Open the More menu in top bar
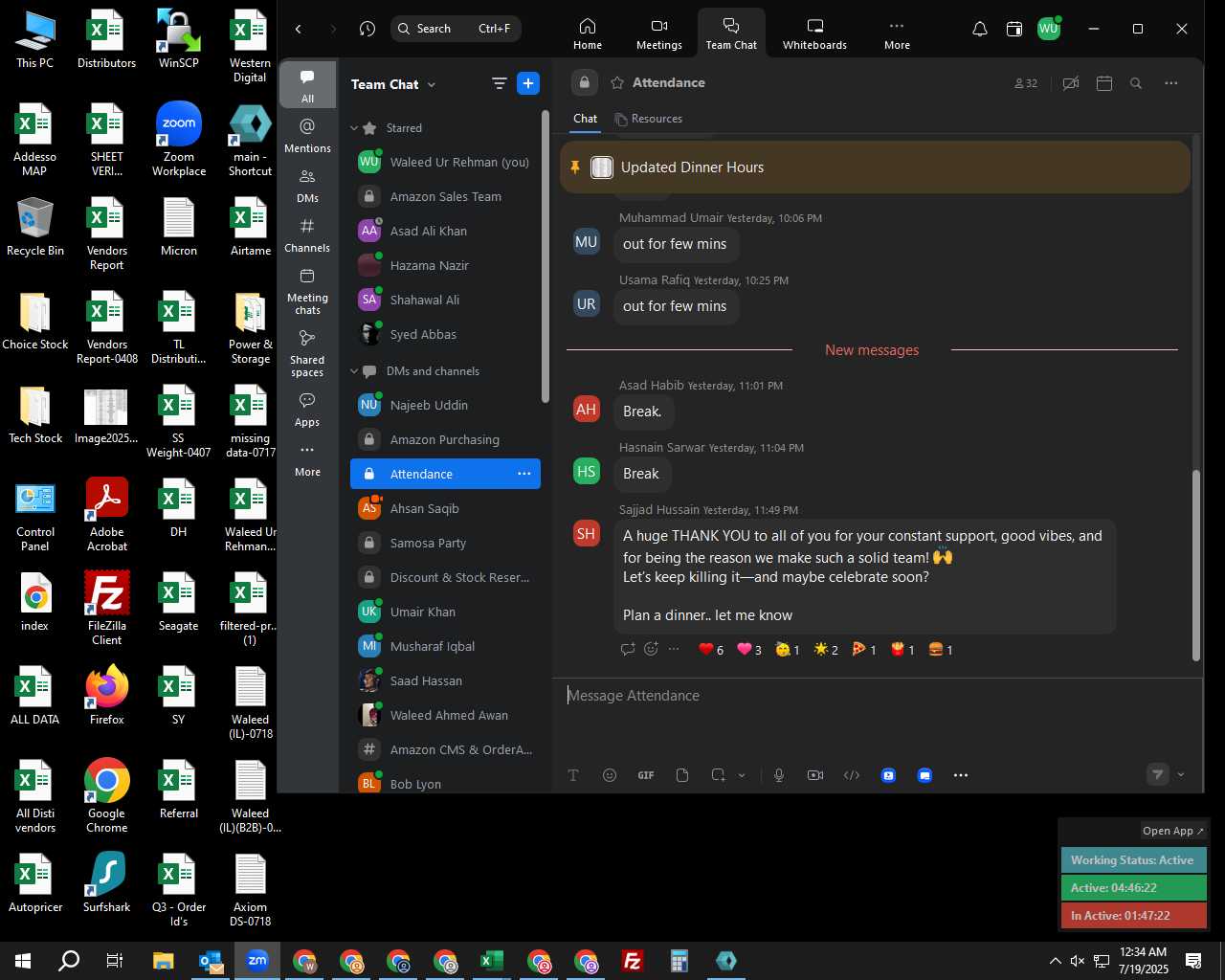 tap(897, 33)
